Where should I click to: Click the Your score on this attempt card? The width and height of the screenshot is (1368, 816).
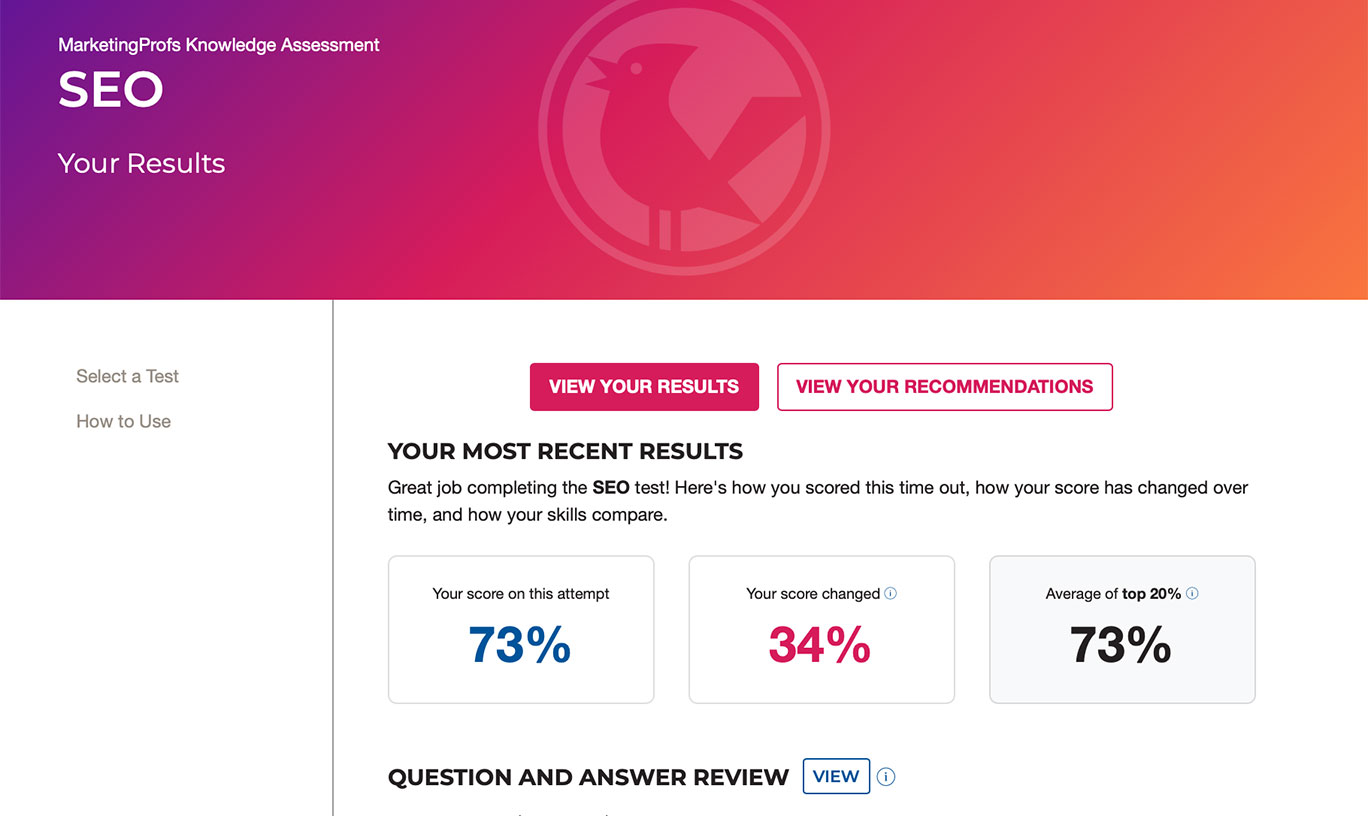(521, 629)
